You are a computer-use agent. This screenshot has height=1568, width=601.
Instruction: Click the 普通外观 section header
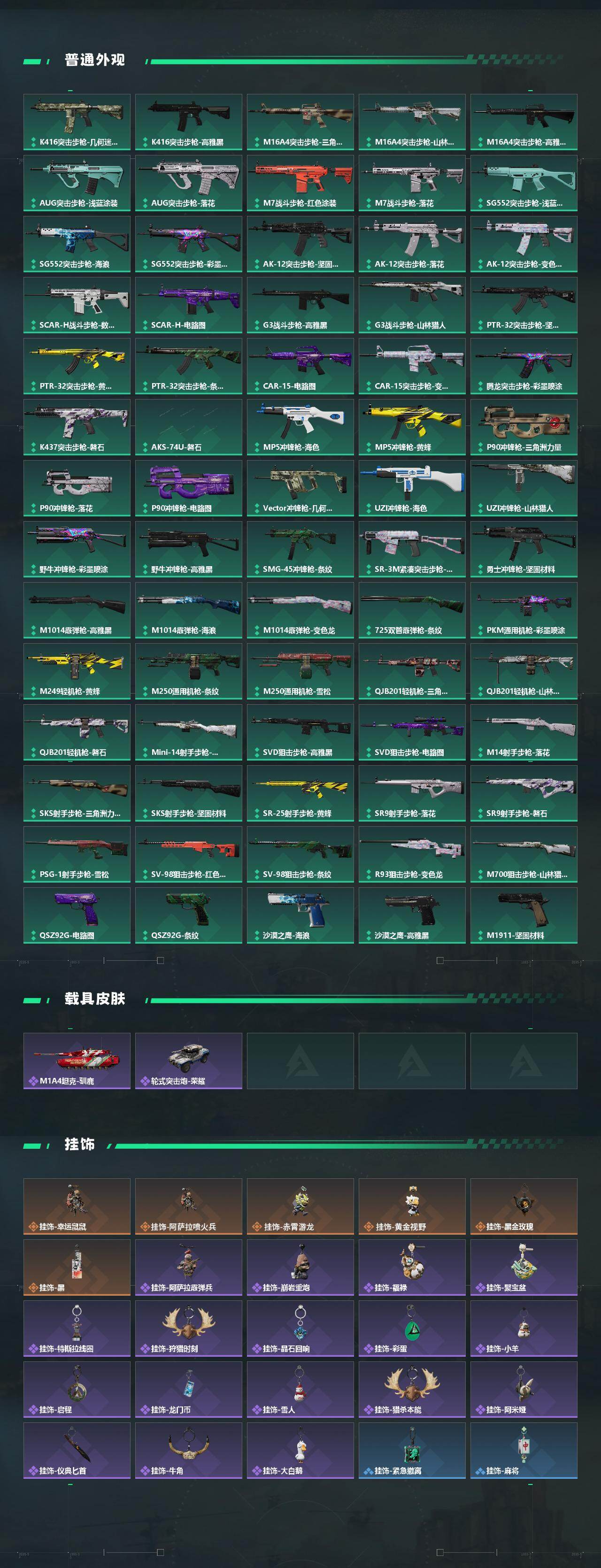[95, 60]
